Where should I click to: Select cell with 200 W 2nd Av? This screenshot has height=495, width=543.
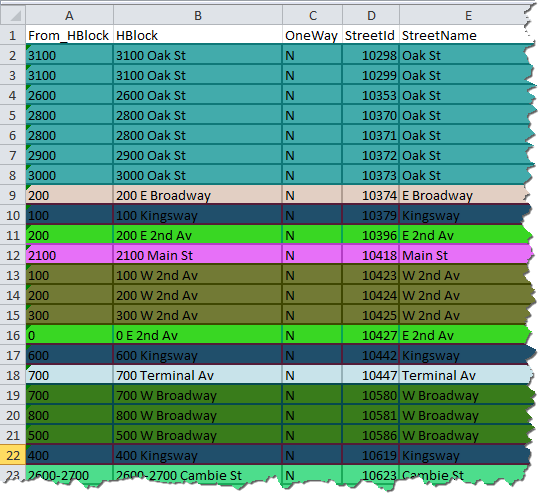pyautogui.click(x=198, y=295)
